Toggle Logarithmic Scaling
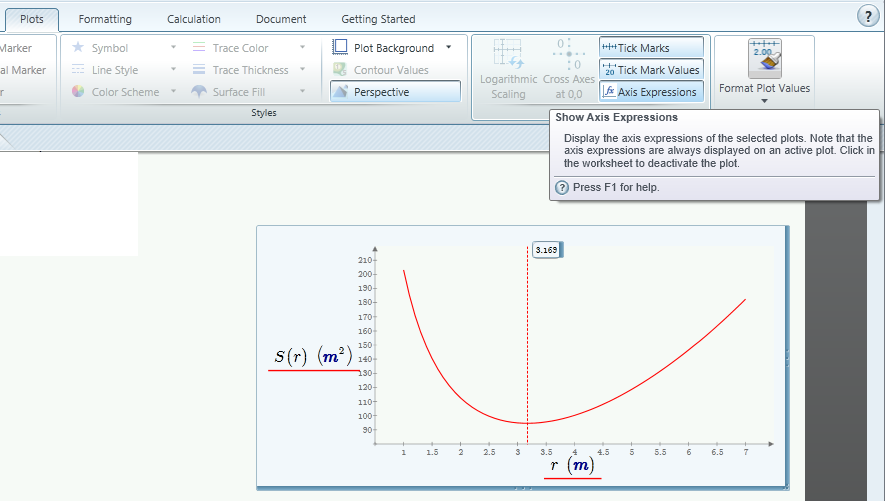885x501 pixels. (508, 71)
